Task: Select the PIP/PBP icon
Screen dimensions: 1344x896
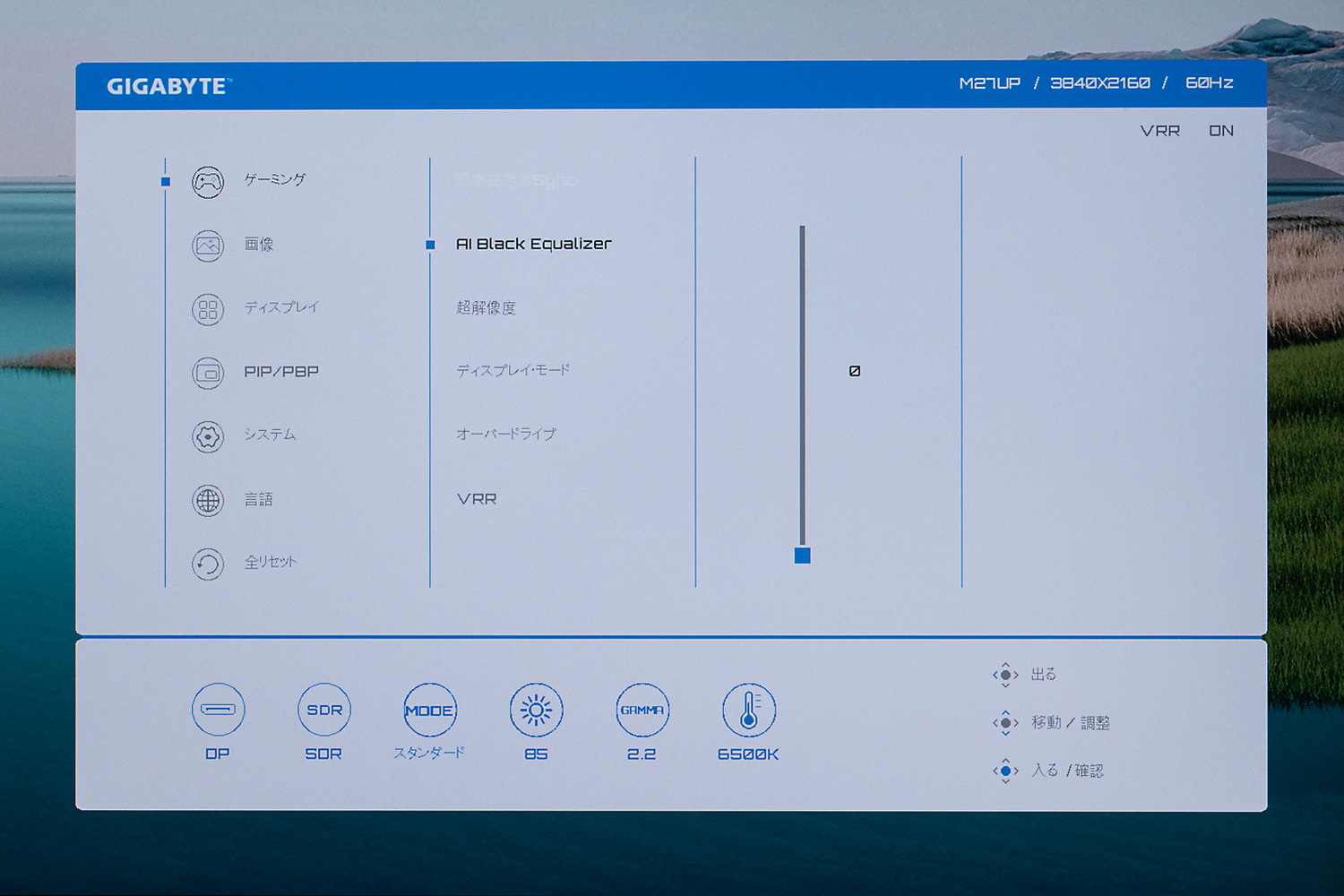Action: click(x=208, y=373)
